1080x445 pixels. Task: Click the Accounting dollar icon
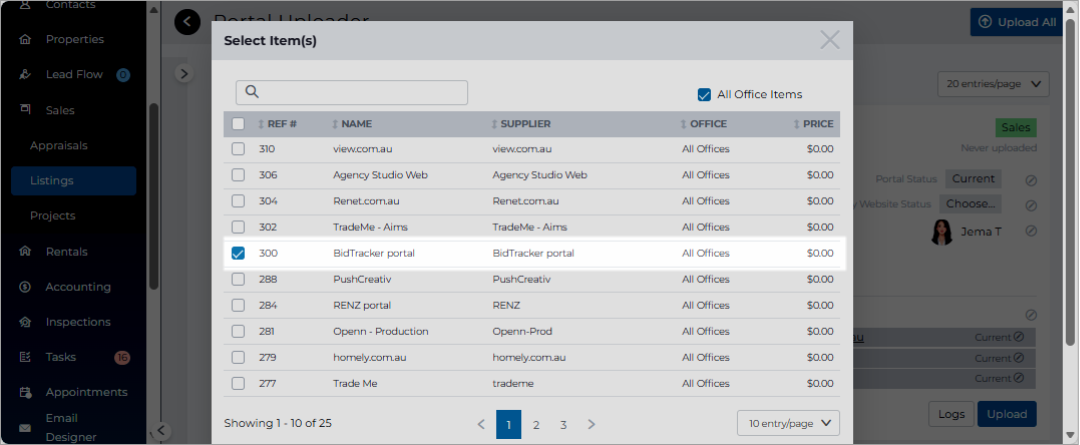pyautogui.click(x=25, y=287)
